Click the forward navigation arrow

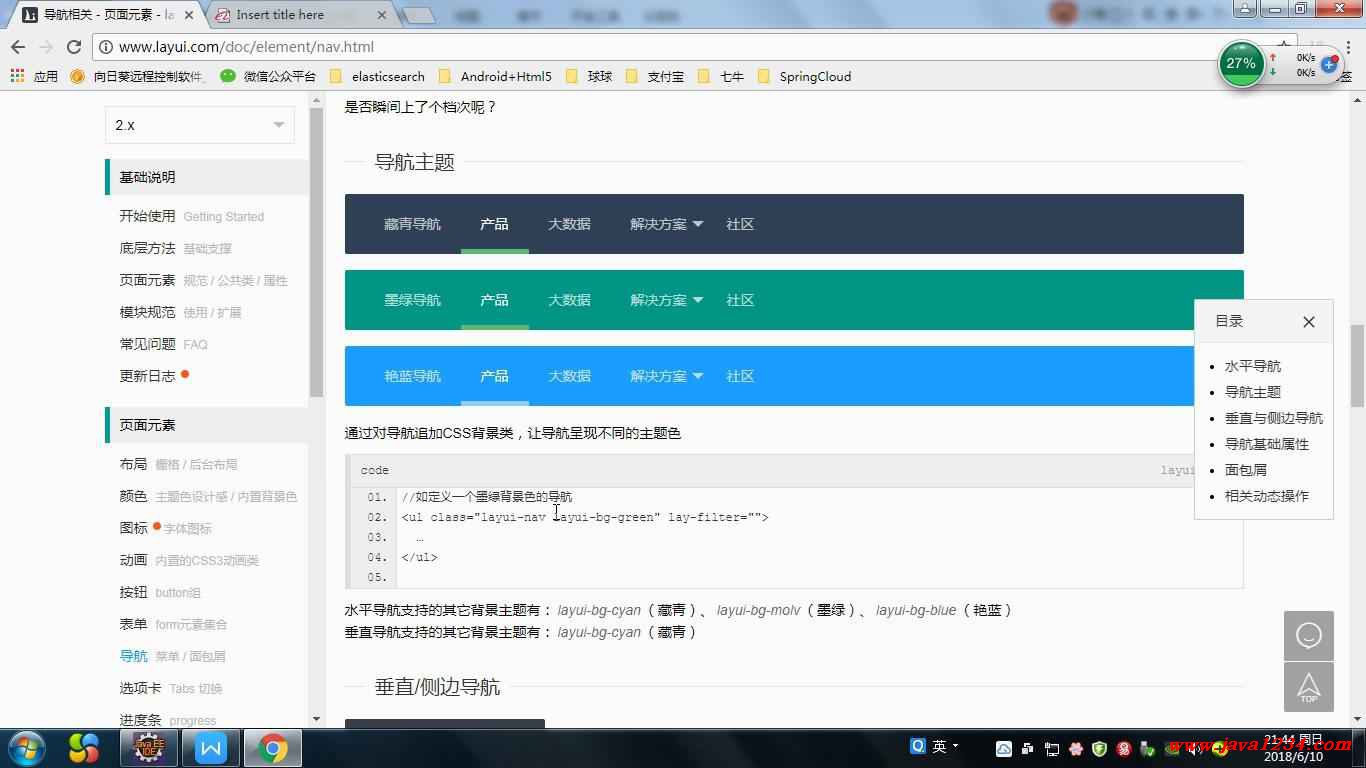46,47
